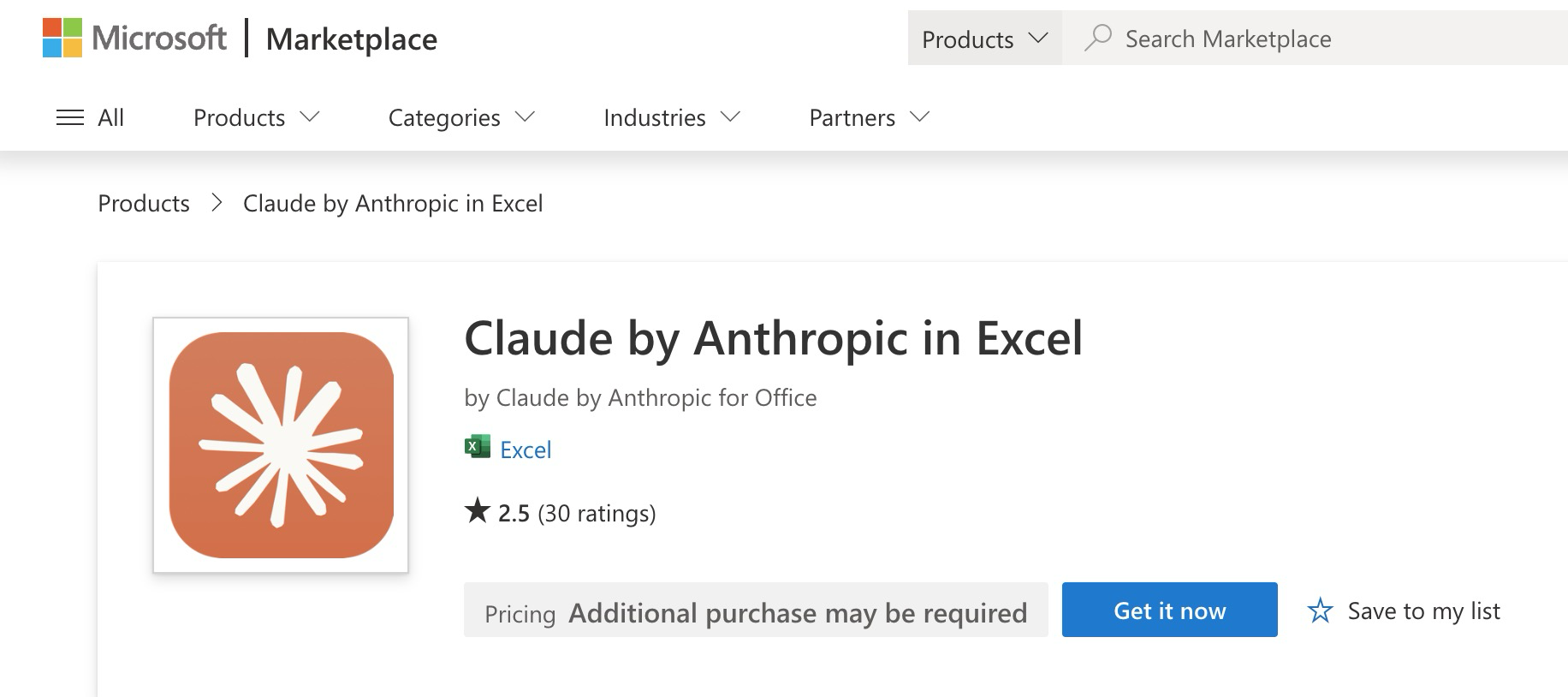Toggle Save to my list
Screen dimensions: 1568x697
tap(1423, 611)
